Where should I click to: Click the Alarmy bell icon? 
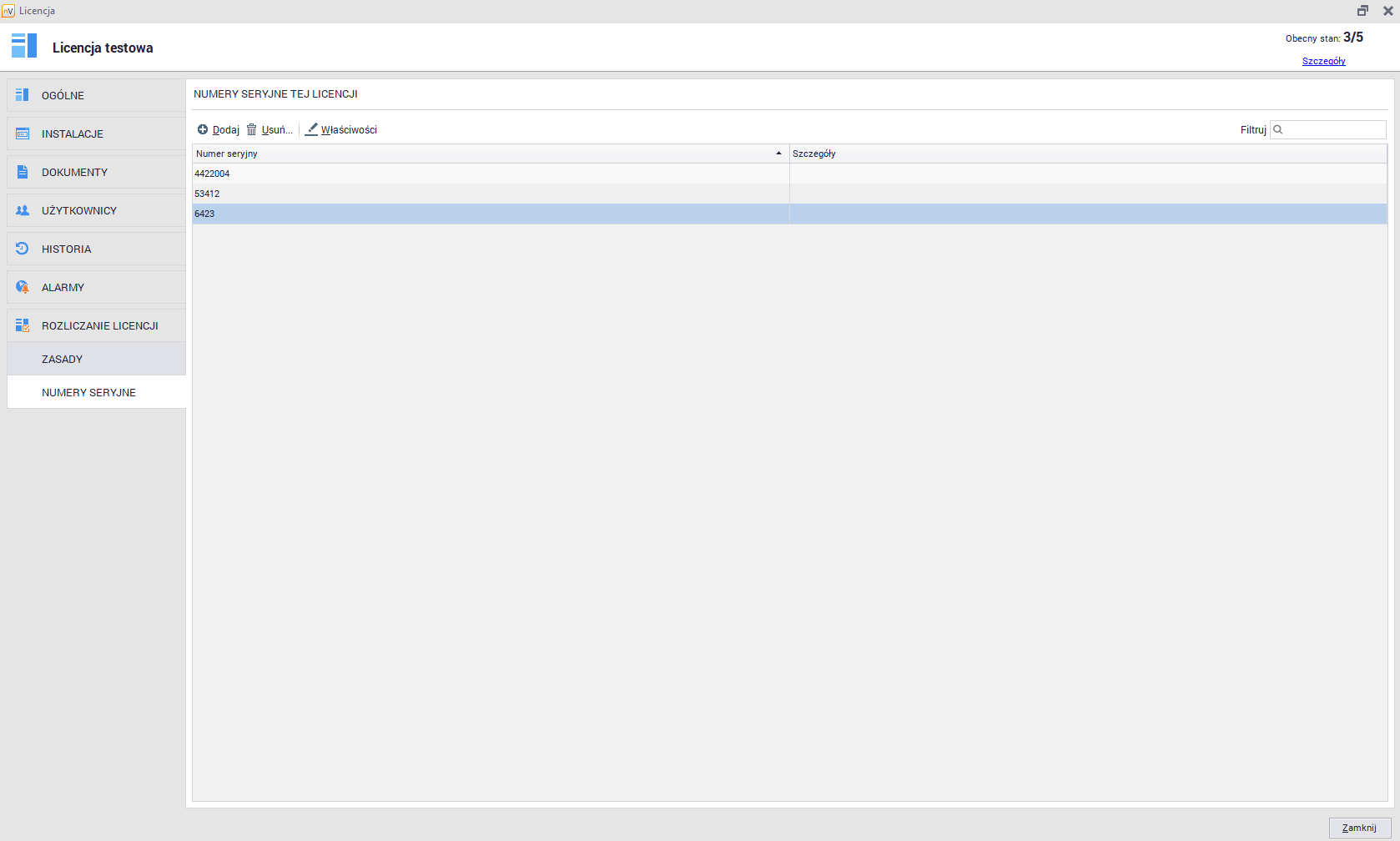pos(23,287)
